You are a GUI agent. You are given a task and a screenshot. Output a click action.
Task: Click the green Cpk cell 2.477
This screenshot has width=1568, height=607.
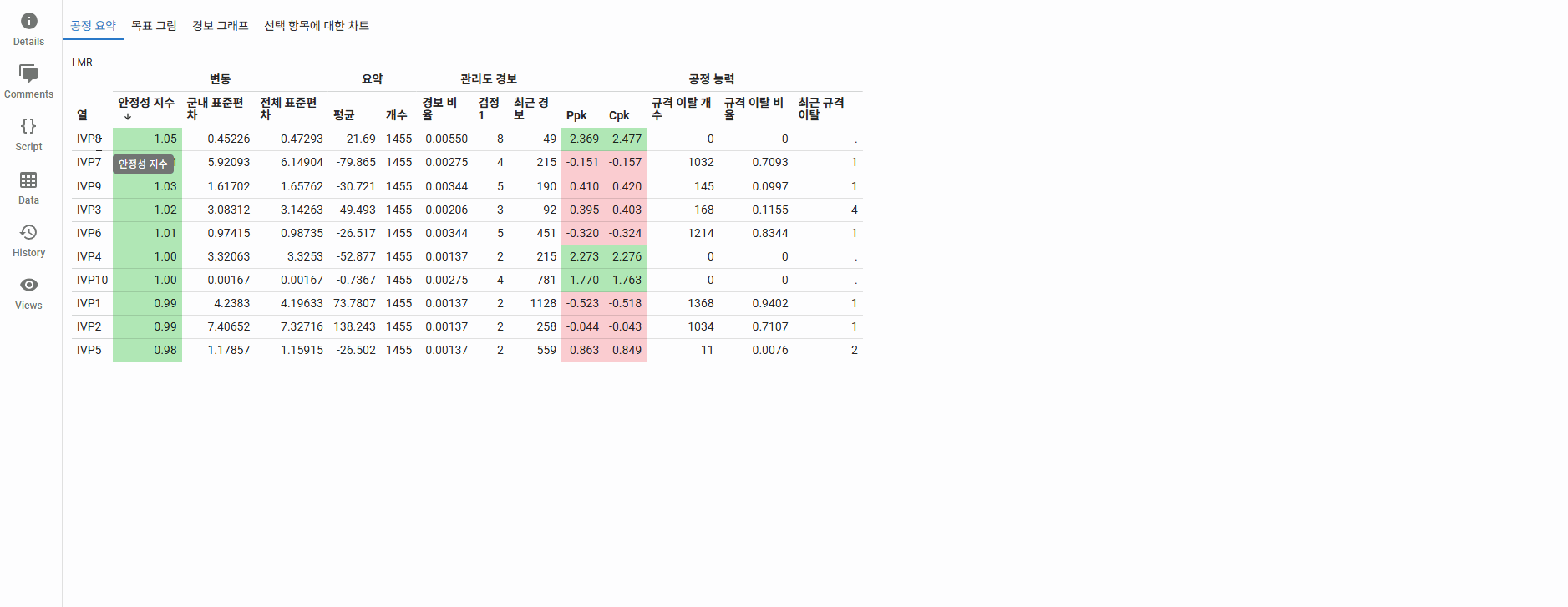point(626,139)
